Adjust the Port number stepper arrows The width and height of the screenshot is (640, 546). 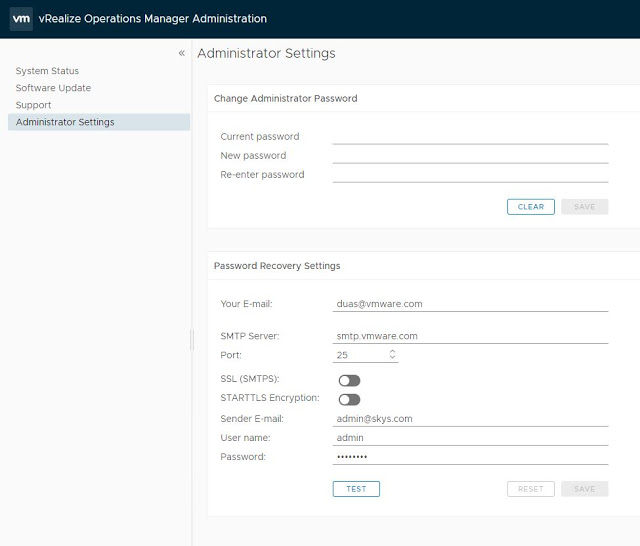(392, 354)
